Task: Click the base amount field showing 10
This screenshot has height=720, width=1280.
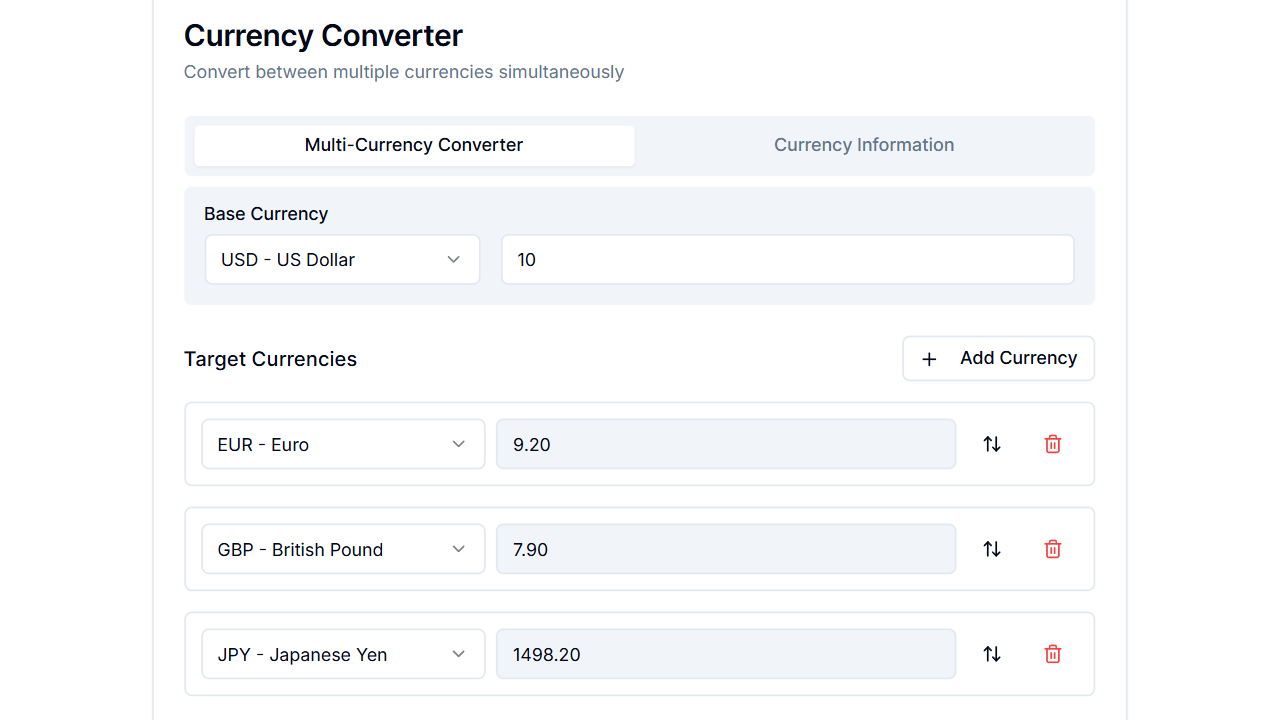Action: pos(787,259)
